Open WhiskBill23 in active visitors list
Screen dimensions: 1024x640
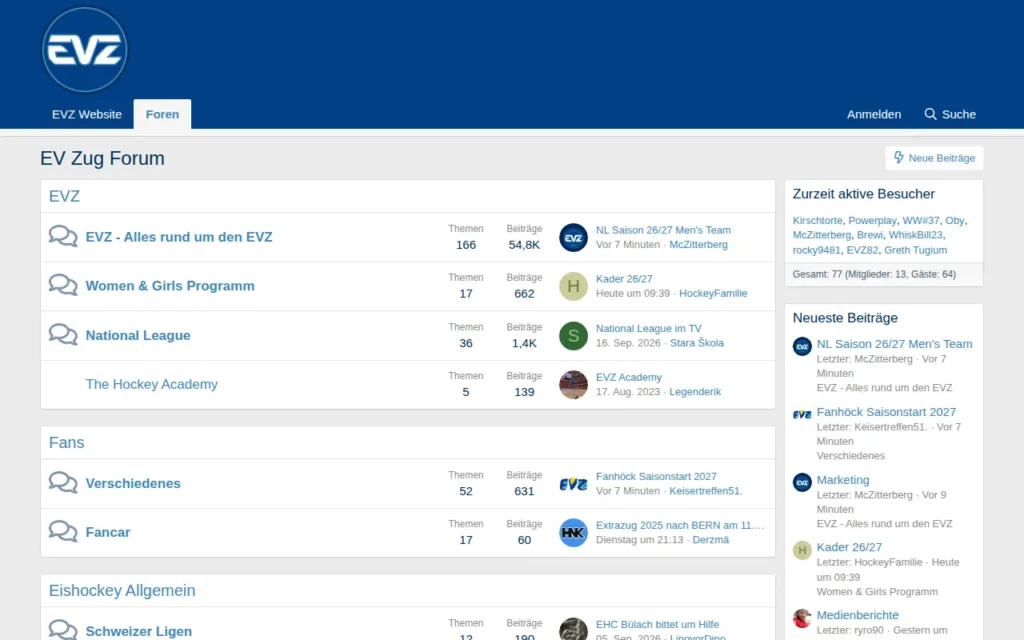point(916,235)
